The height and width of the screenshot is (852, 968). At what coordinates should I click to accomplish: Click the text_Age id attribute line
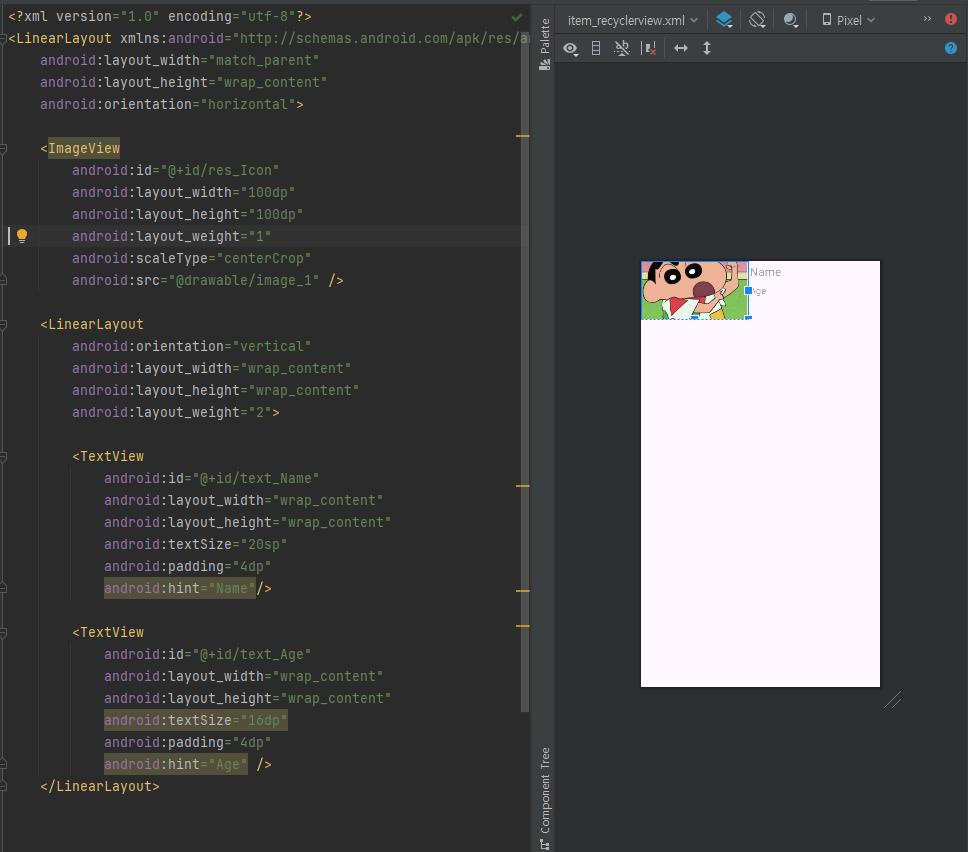(x=207, y=654)
